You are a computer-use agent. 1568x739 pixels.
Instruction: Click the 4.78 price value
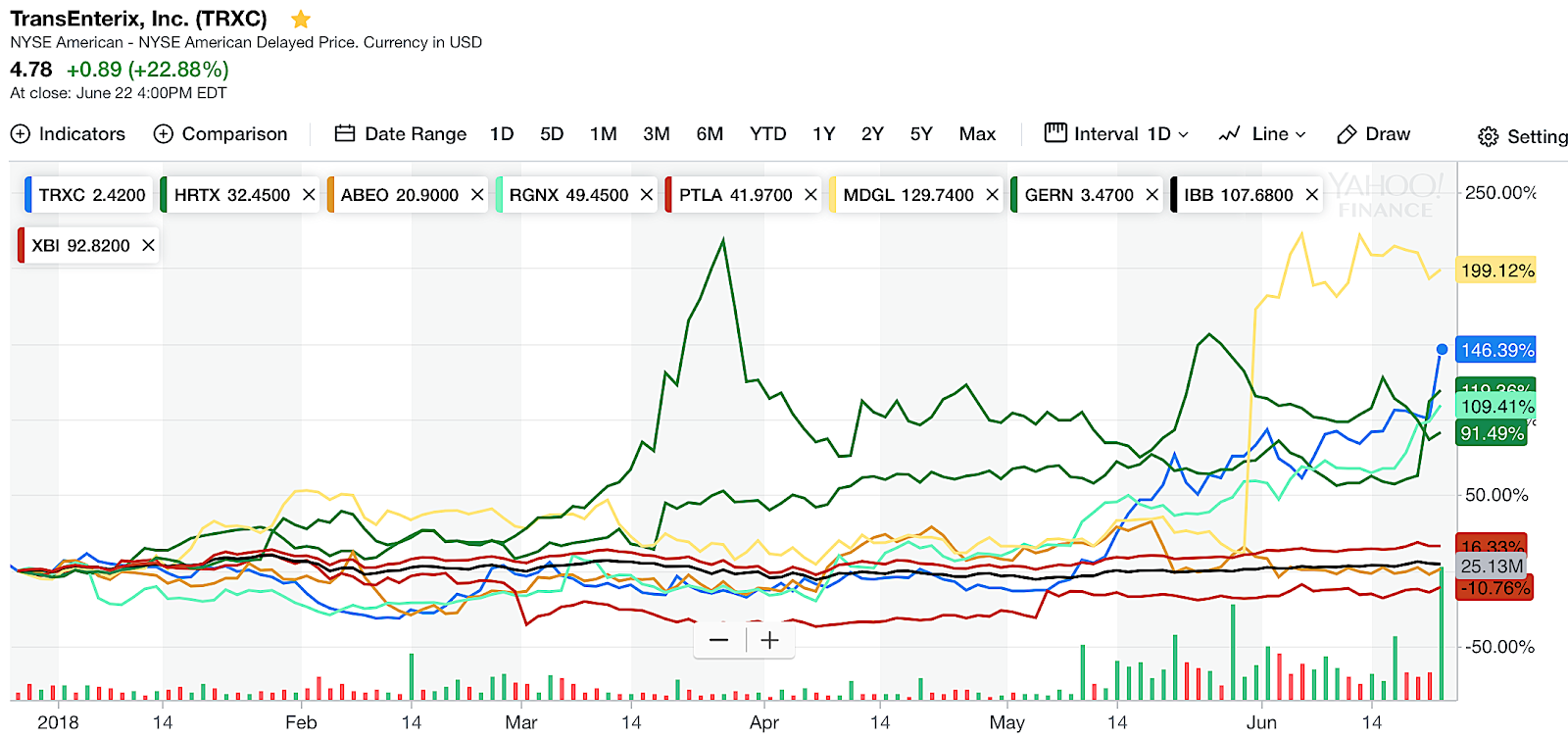pos(30,70)
